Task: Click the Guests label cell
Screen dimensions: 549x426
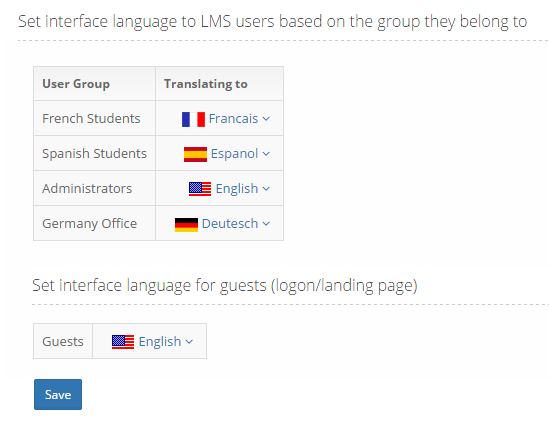Action: tap(63, 341)
